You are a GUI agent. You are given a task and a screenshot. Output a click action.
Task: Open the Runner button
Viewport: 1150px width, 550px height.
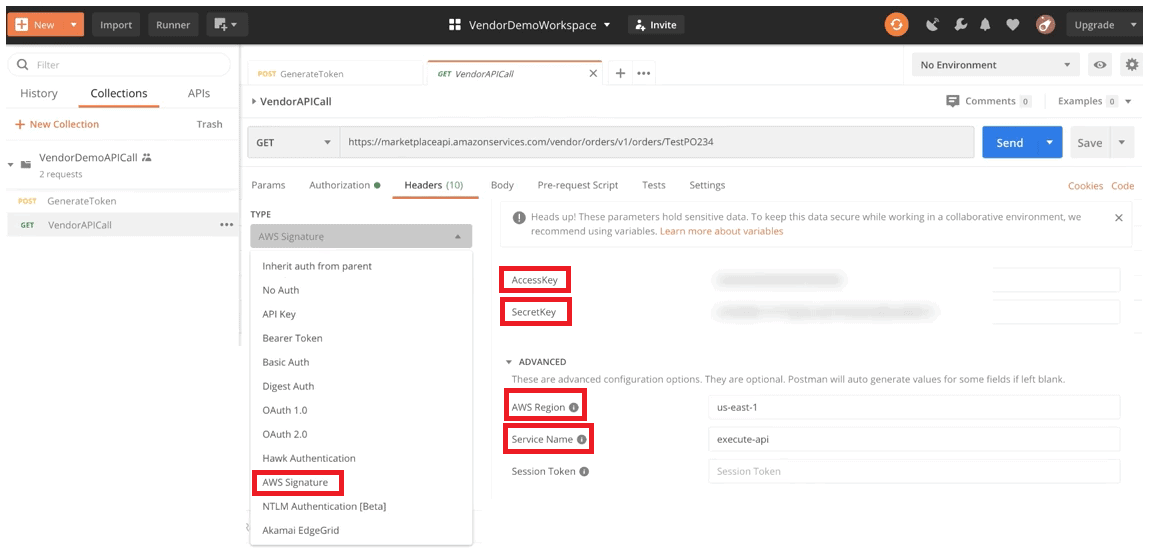(x=173, y=24)
